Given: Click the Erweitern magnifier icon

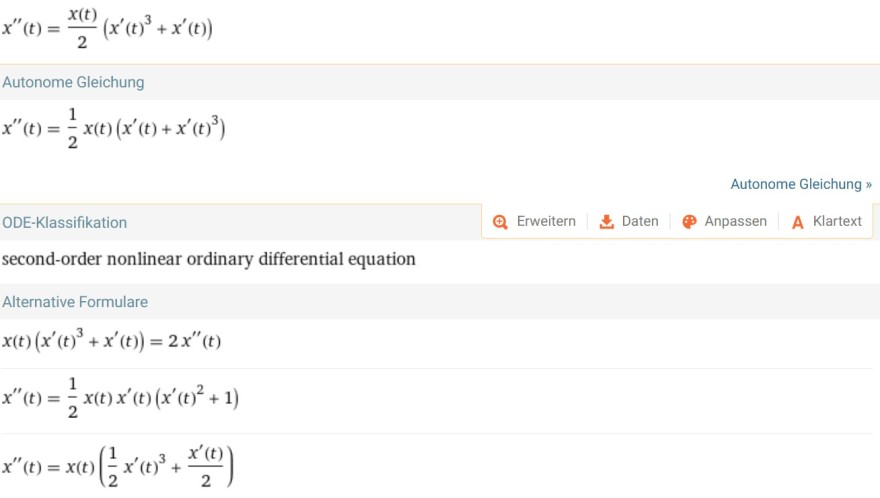Looking at the screenshot, I should coord(500,222).
